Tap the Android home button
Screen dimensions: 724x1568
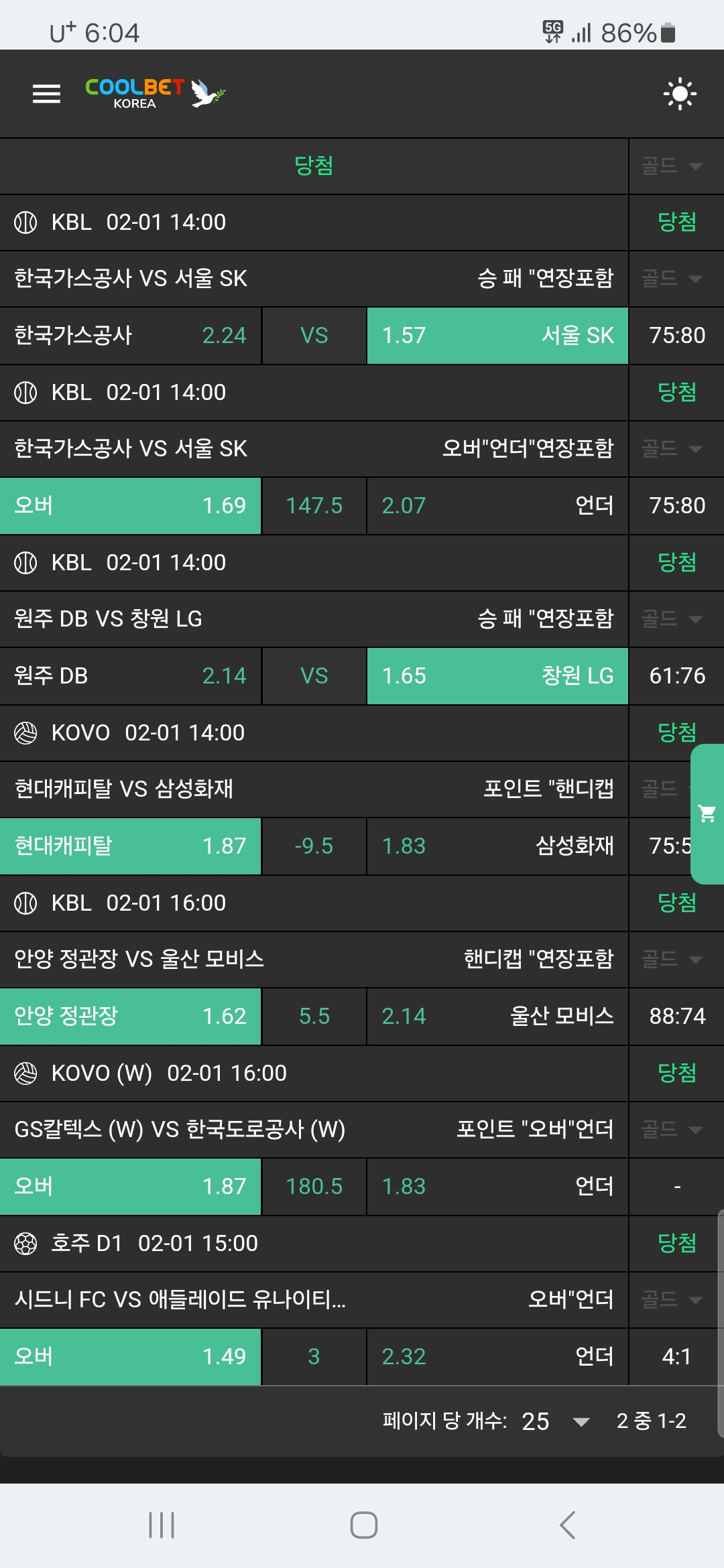[363, 1525]
